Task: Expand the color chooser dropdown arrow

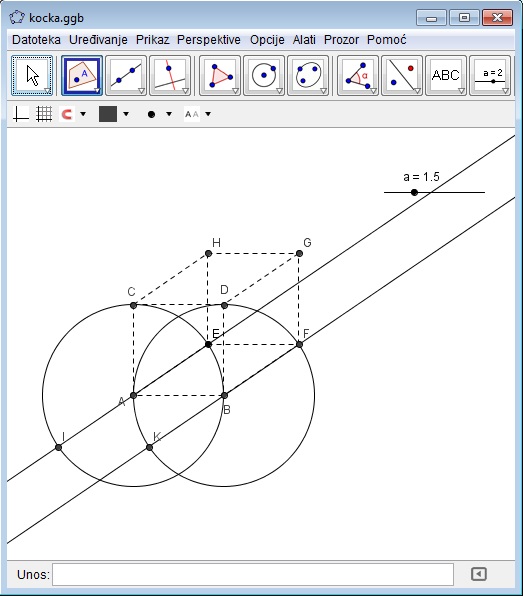Action: coord(126,114)
